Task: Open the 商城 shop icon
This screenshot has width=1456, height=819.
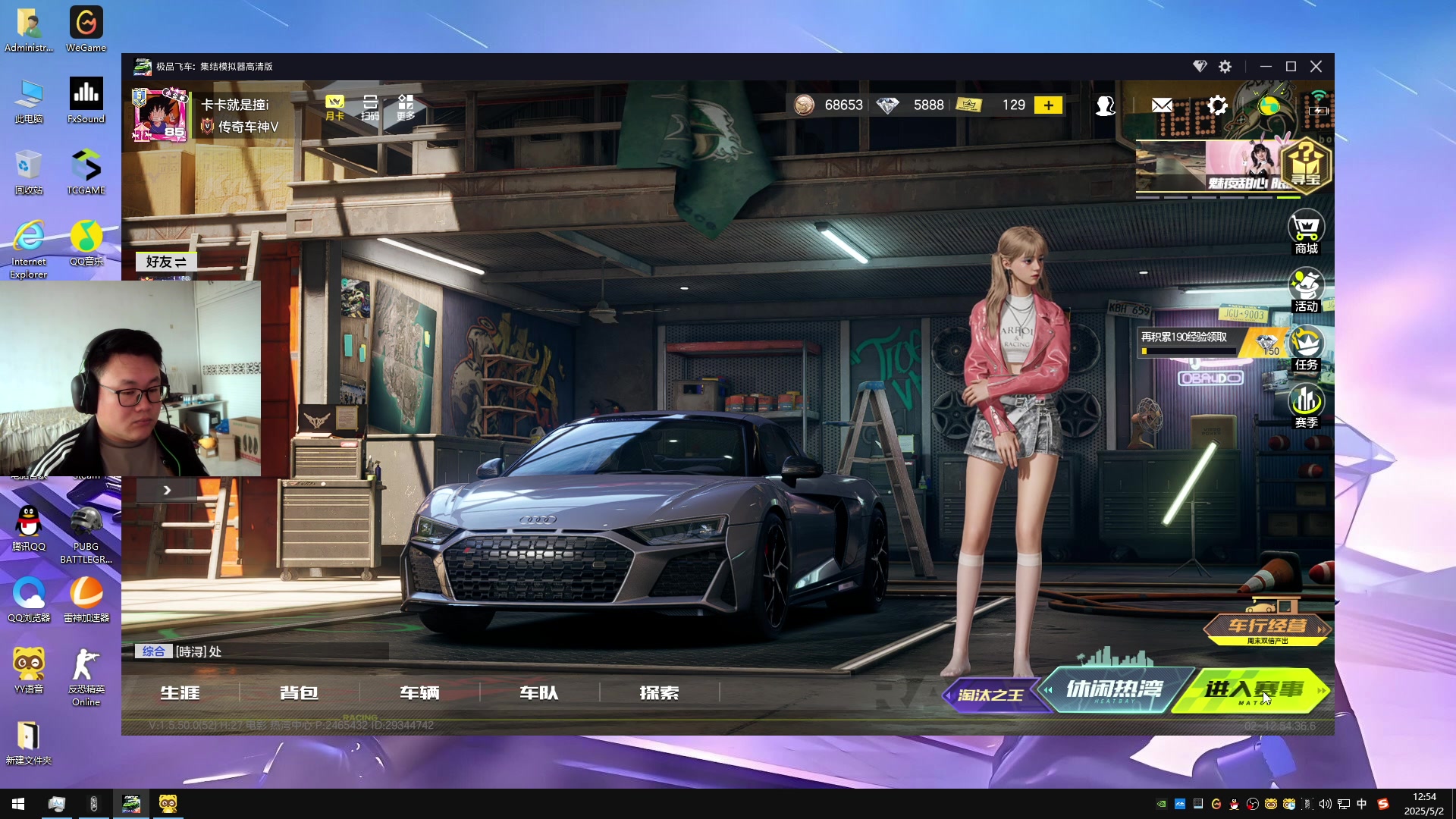Action: point(1306,233)
